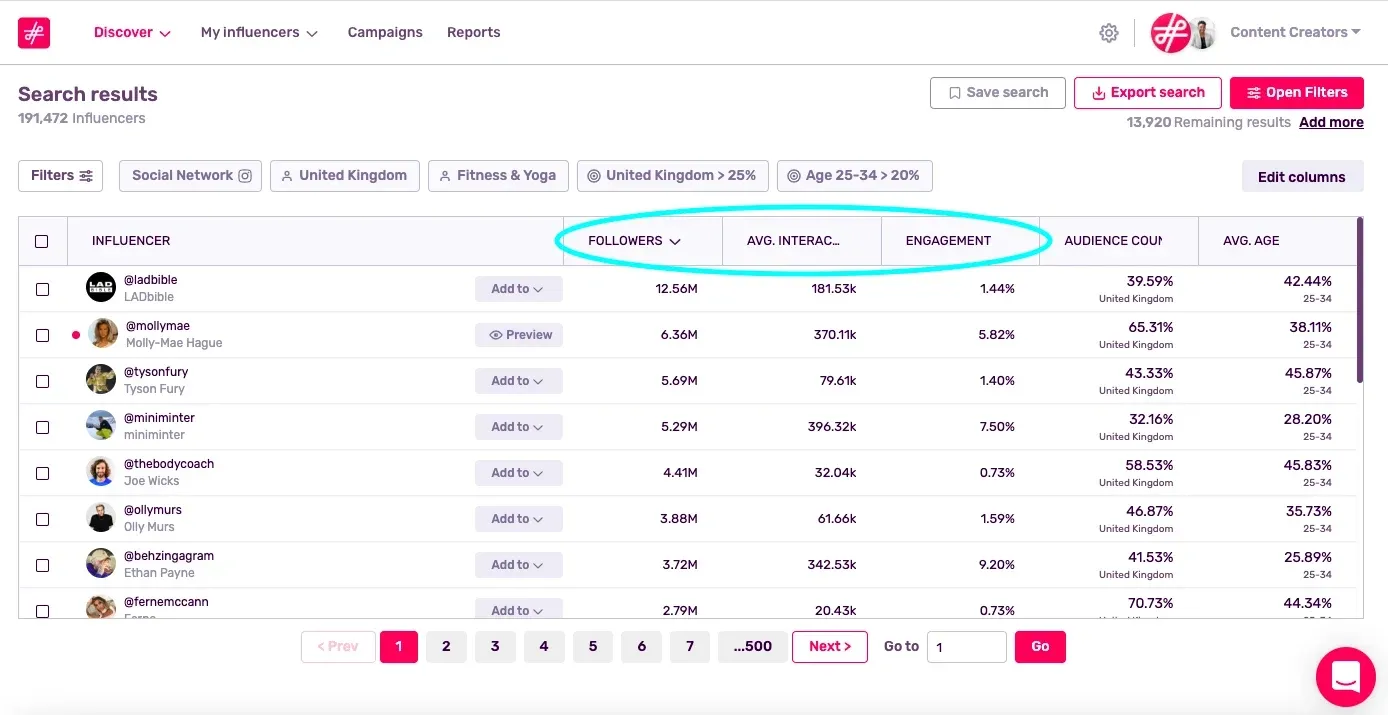Click the Save search button

(998, 93)
